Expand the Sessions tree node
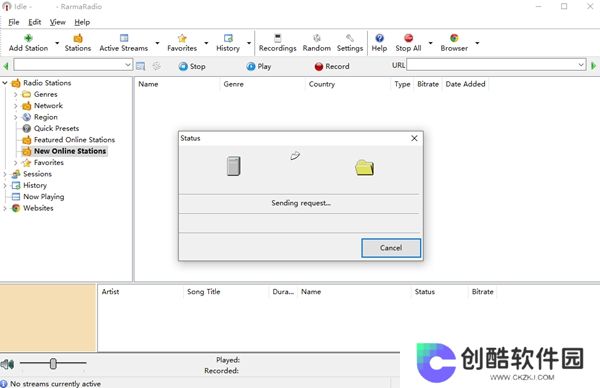The width and height of the screenshot is (600, 388). (5, 174)
